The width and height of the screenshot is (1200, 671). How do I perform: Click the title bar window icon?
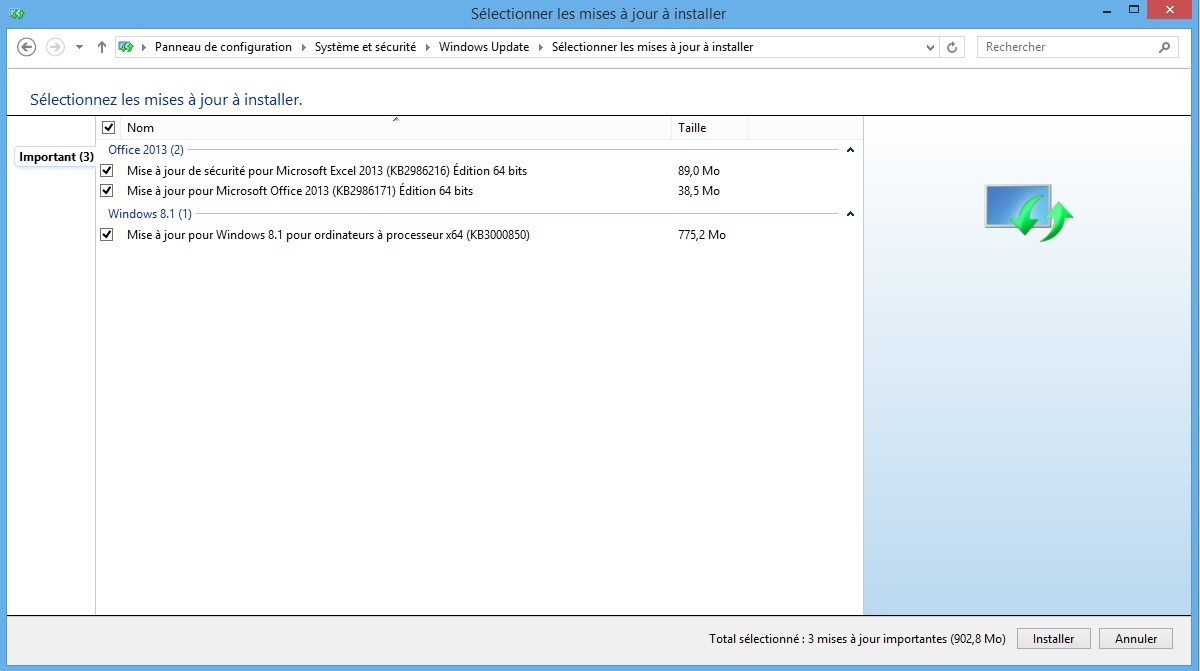17,14
